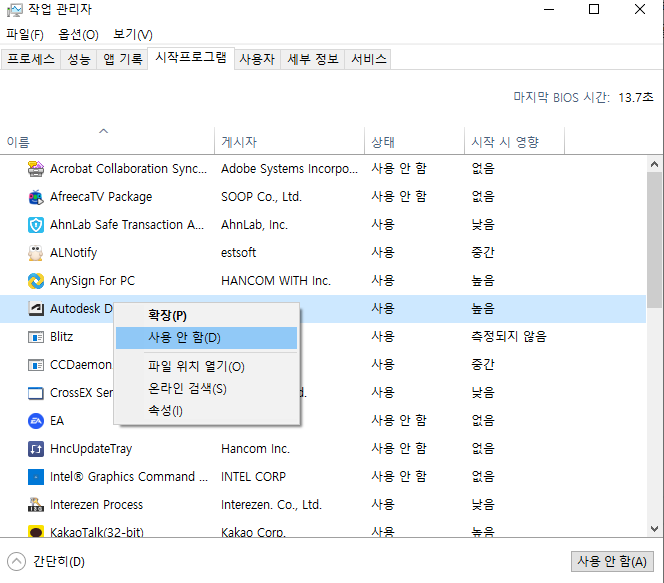Select the Blitz entry
The width and height of the screenshot is (664, 583).
[x=61, y=337]
